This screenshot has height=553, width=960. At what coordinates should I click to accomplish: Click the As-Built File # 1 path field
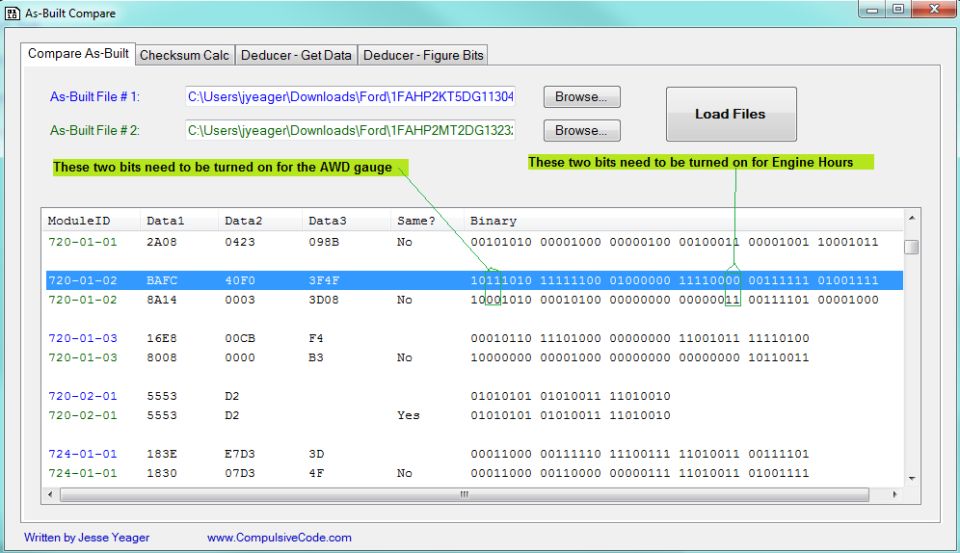[350, 97]
